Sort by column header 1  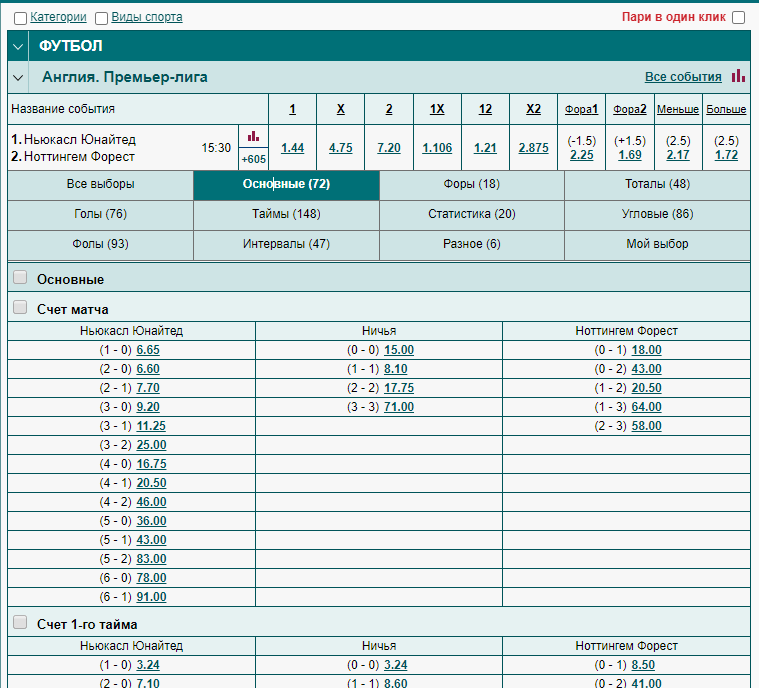pos(292,109)
